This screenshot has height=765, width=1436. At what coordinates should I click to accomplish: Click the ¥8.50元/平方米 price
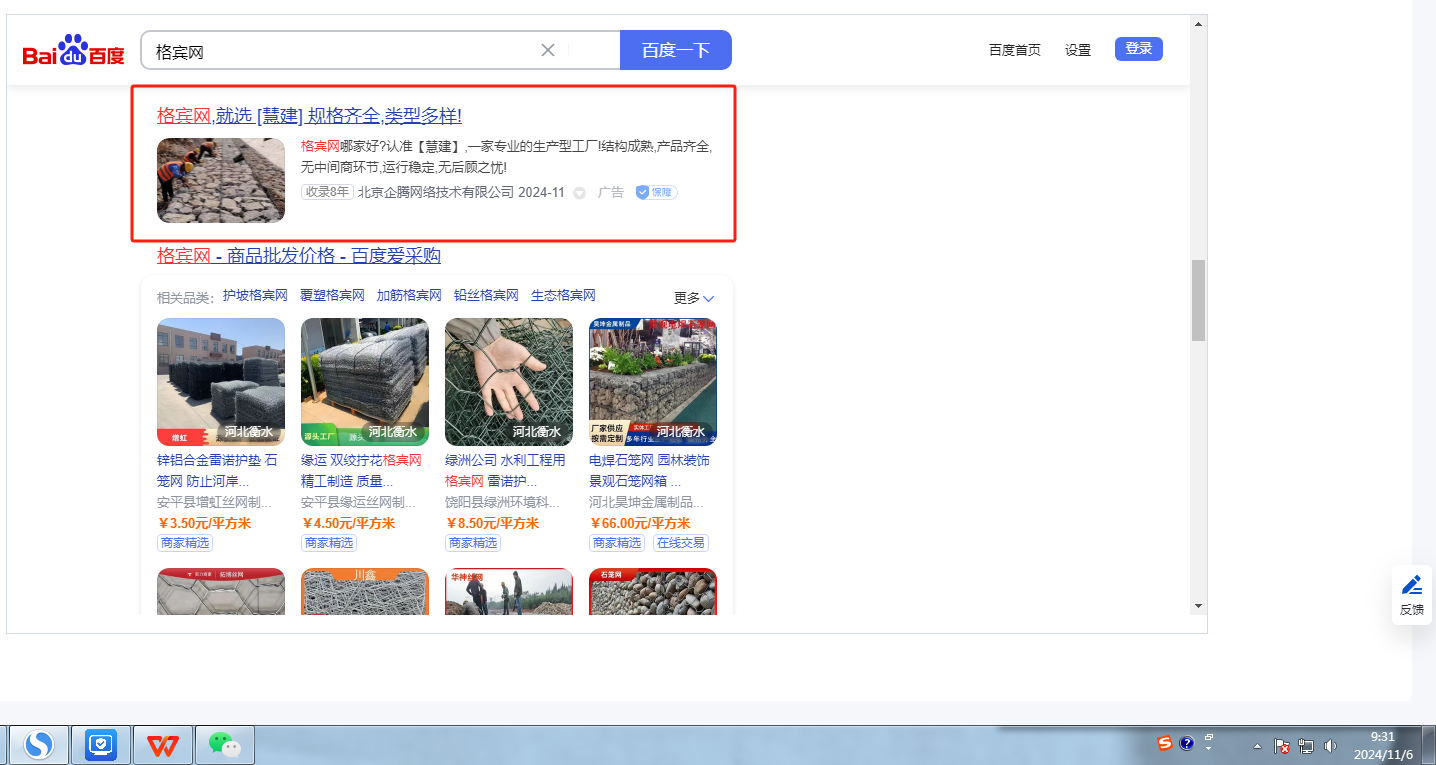492,523
